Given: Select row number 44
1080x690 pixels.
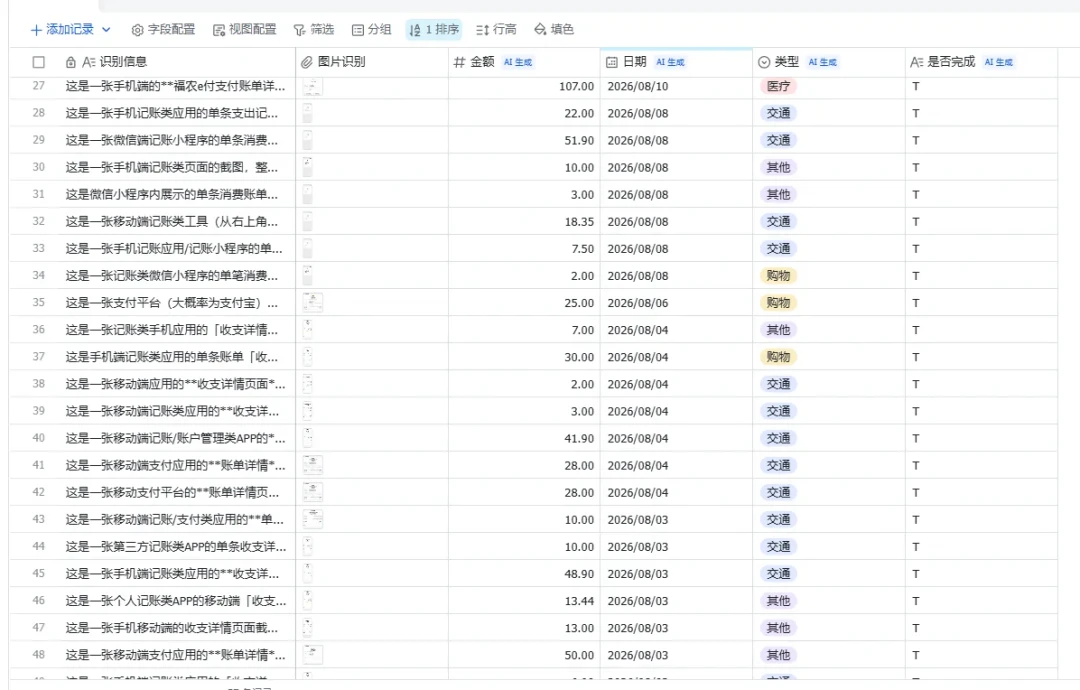Looking at the screenshot, I should click(39, 546).
